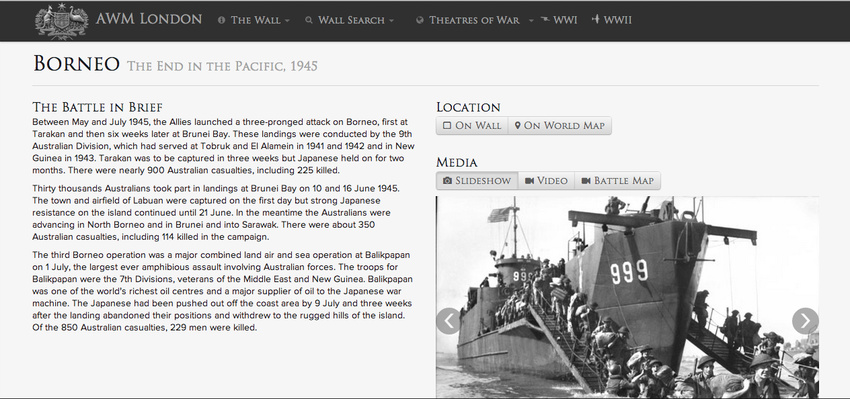This screenshot has height=399, width=850.
Task: Go to the WWII section
Action: tap(617, 20)
